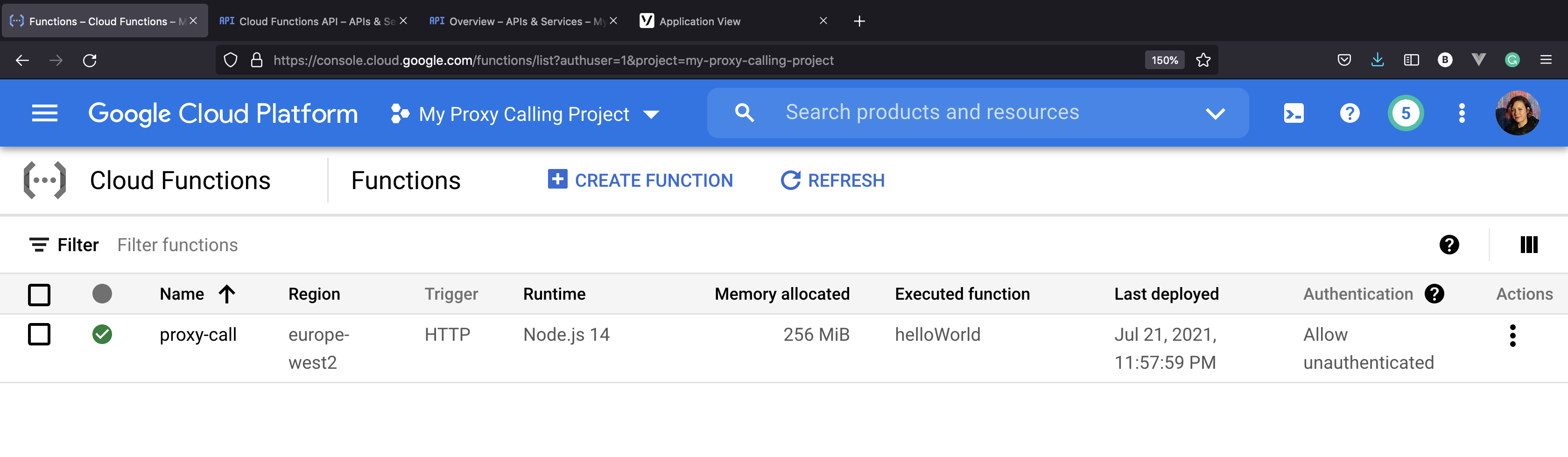Click the HTTP trigger cell
The height and width of the screenshot is (457, 1568).
447,335
